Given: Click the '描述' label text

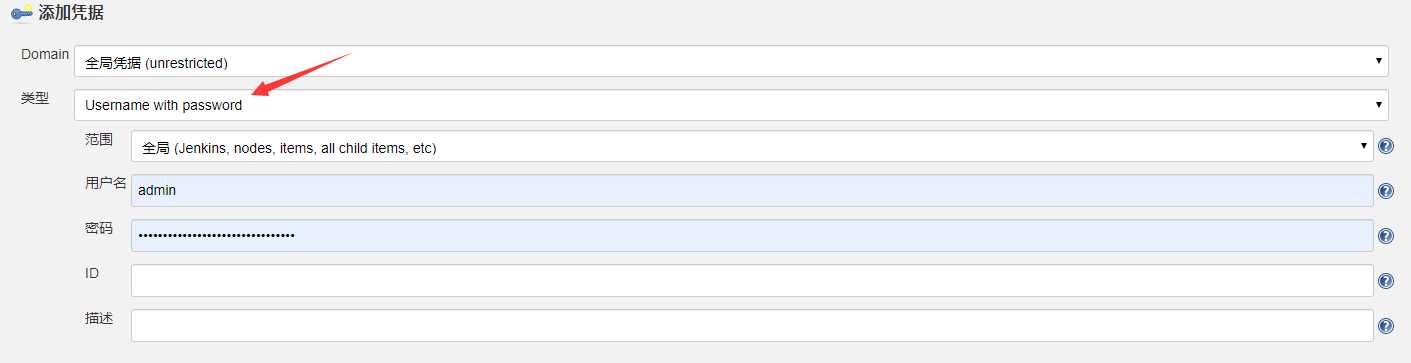Looking at the screenshot, I should coord(99,318).
